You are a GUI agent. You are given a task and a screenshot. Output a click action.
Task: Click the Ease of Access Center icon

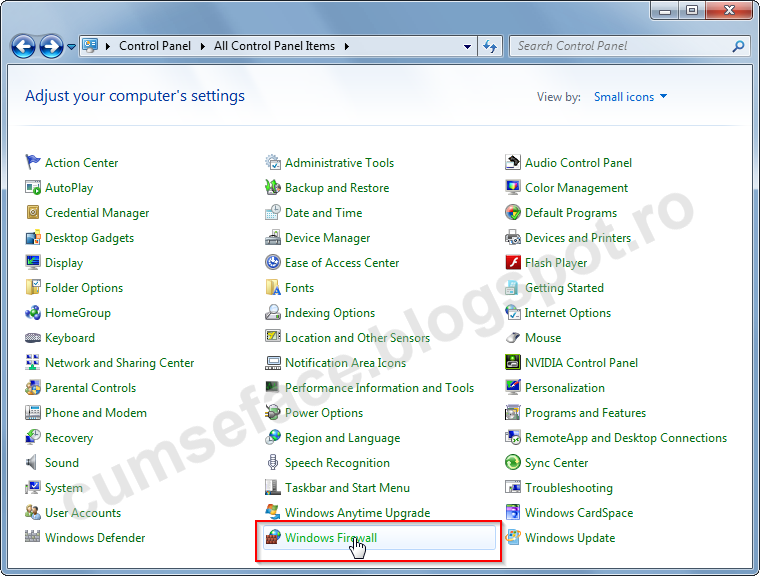273,262
